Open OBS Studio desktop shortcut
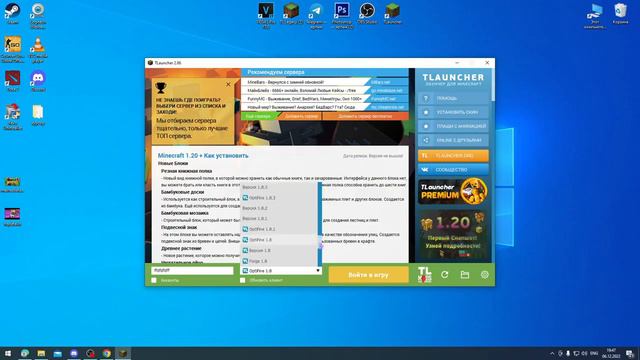 pos(367,14)
